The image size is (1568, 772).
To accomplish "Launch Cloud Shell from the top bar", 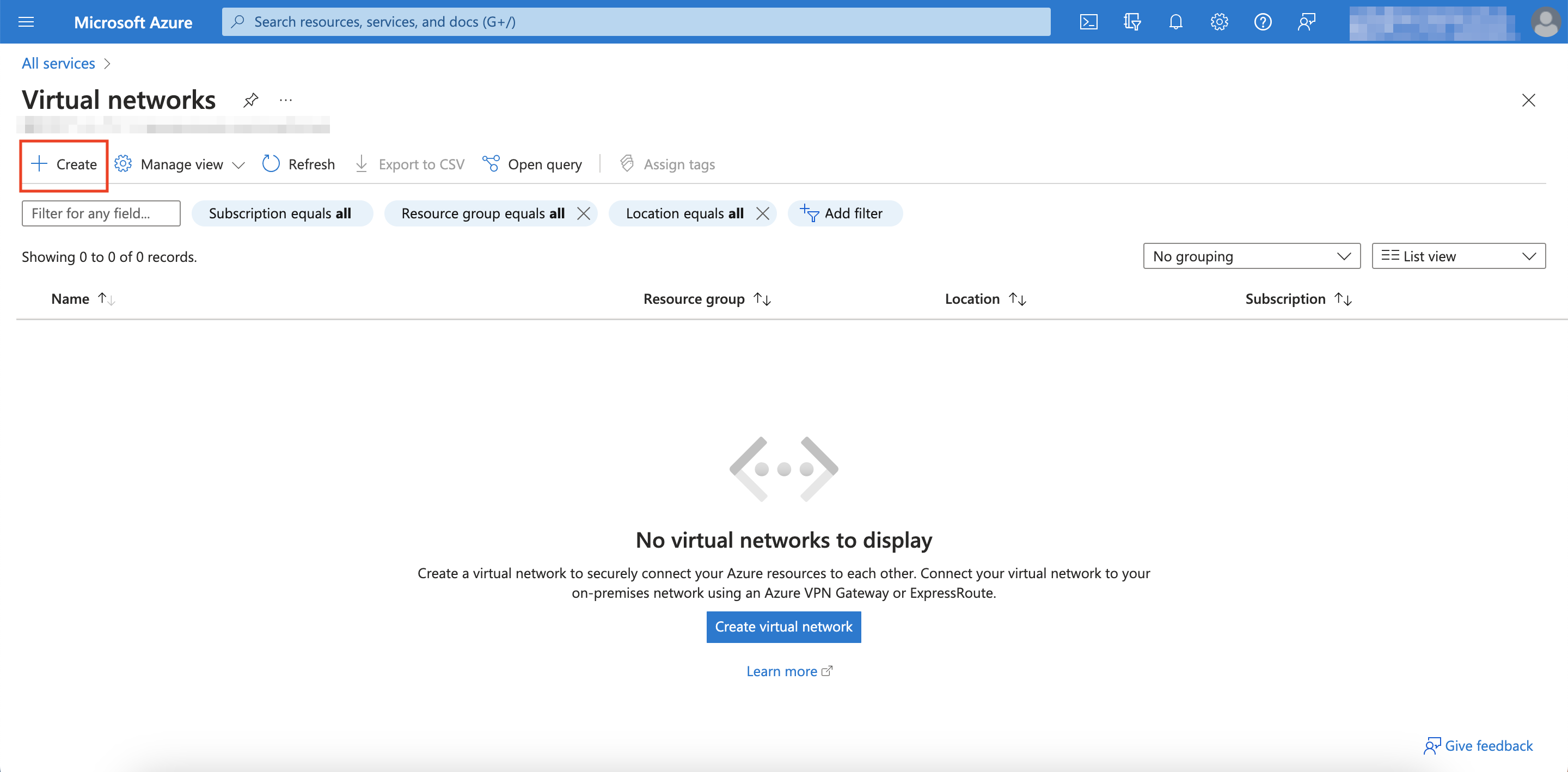I will pyautogui.click(x=1089, y=21).
